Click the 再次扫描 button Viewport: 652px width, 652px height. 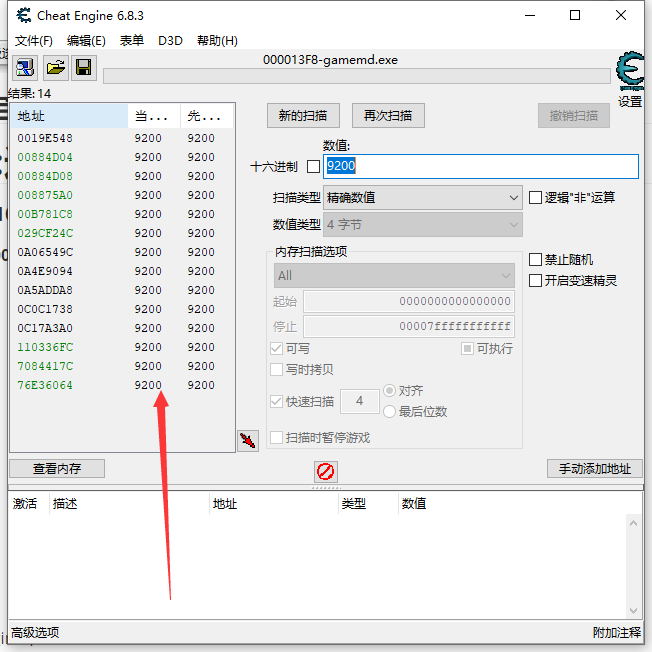[x=388, y=115]
